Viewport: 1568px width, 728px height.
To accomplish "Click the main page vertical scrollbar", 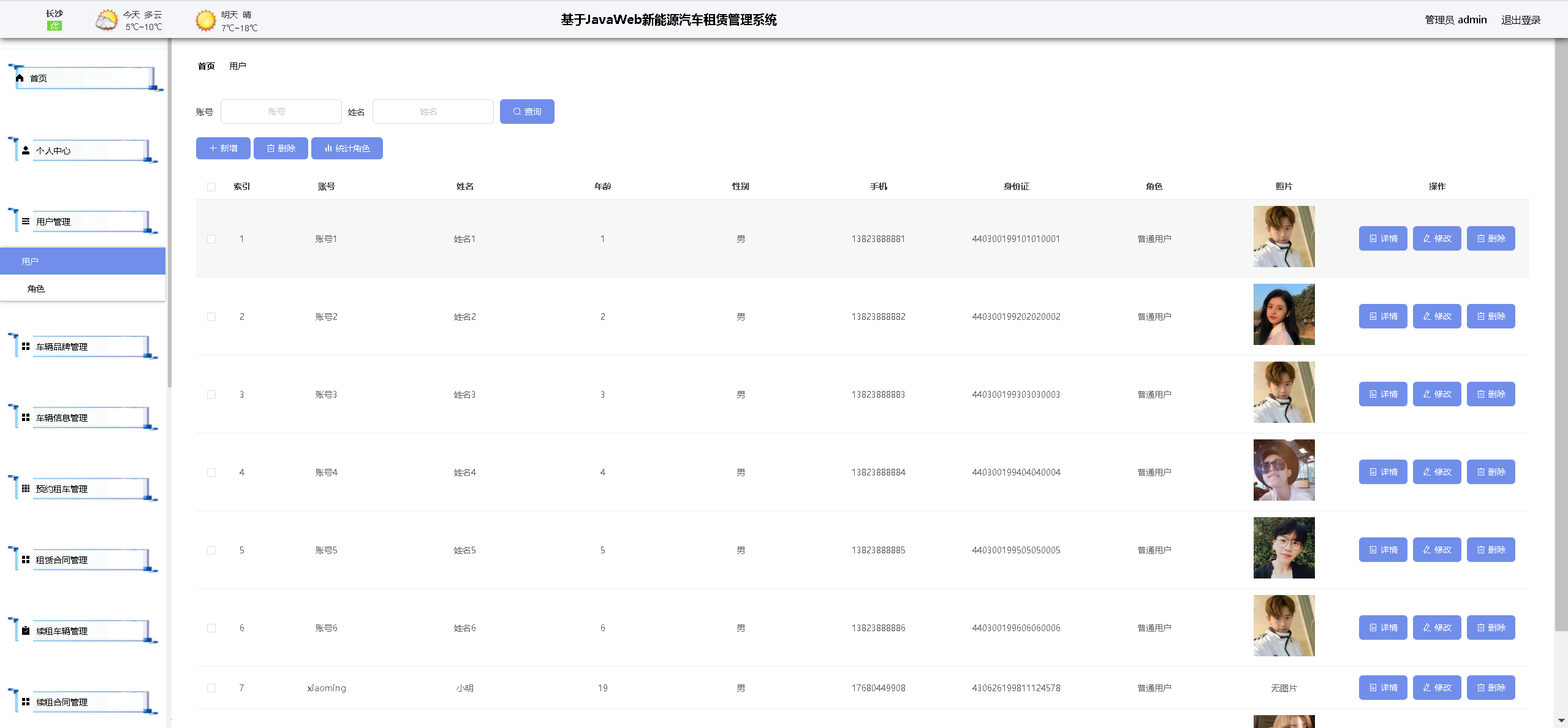I will [x=1561, y=334].
